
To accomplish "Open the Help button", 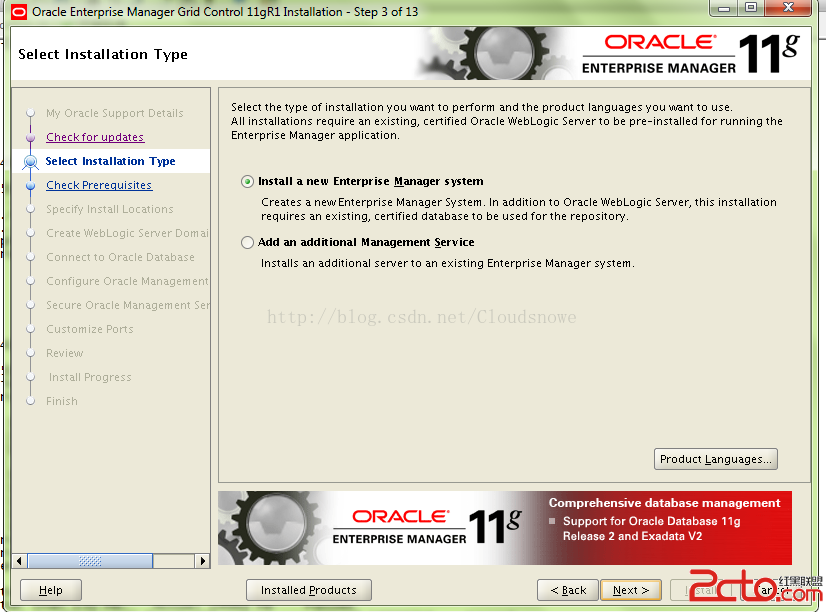I will pyautogui.click(x=51, y=590).
